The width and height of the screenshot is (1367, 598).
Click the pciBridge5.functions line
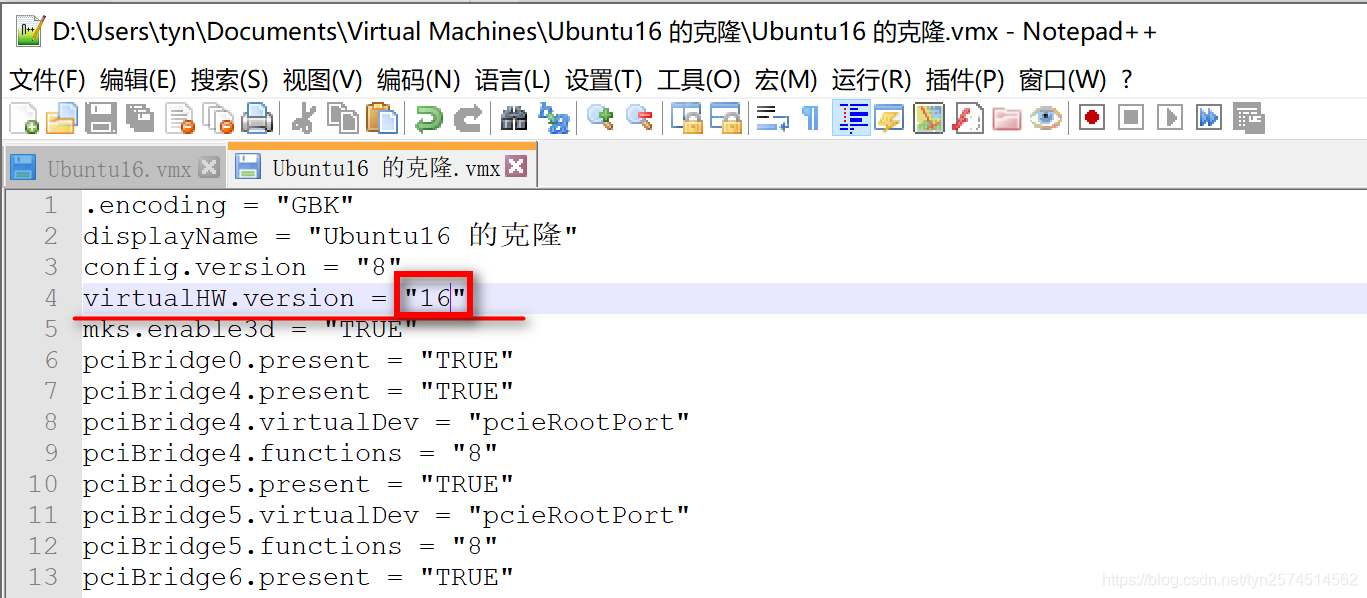pos(290,546)
